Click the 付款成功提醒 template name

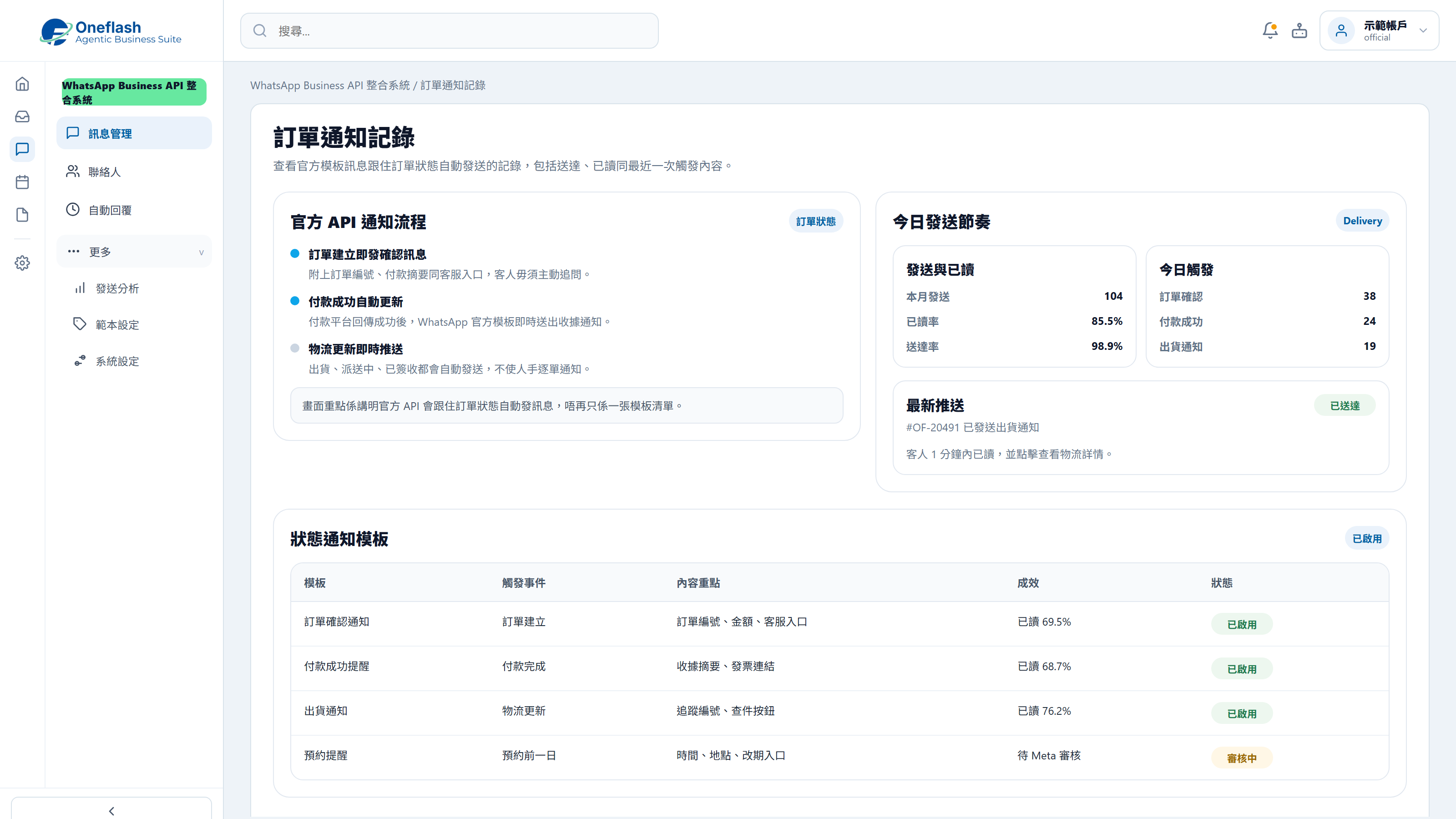pos(336,666)
